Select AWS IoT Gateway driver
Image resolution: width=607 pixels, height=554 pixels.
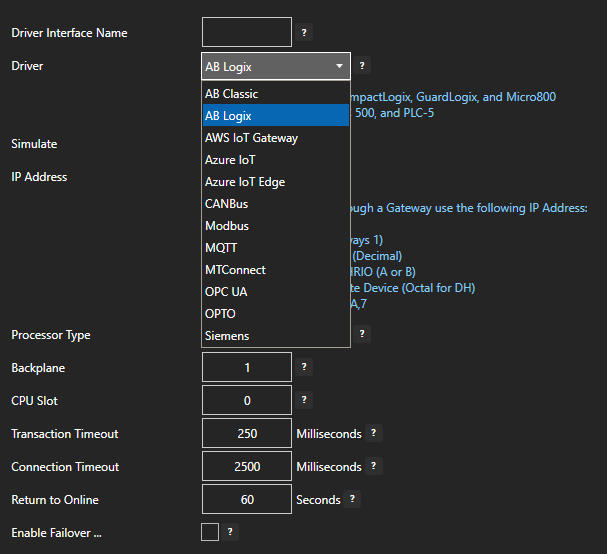click(251, 138)
